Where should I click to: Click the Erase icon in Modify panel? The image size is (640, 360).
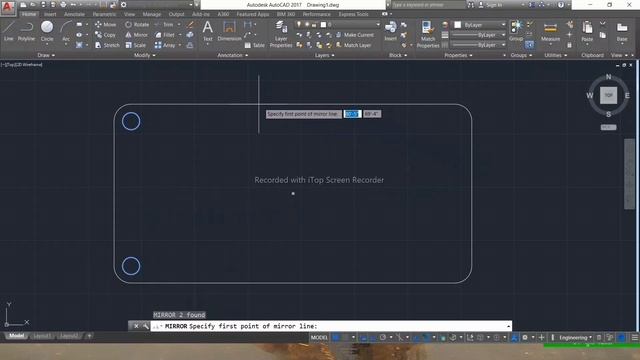(190, 24)
